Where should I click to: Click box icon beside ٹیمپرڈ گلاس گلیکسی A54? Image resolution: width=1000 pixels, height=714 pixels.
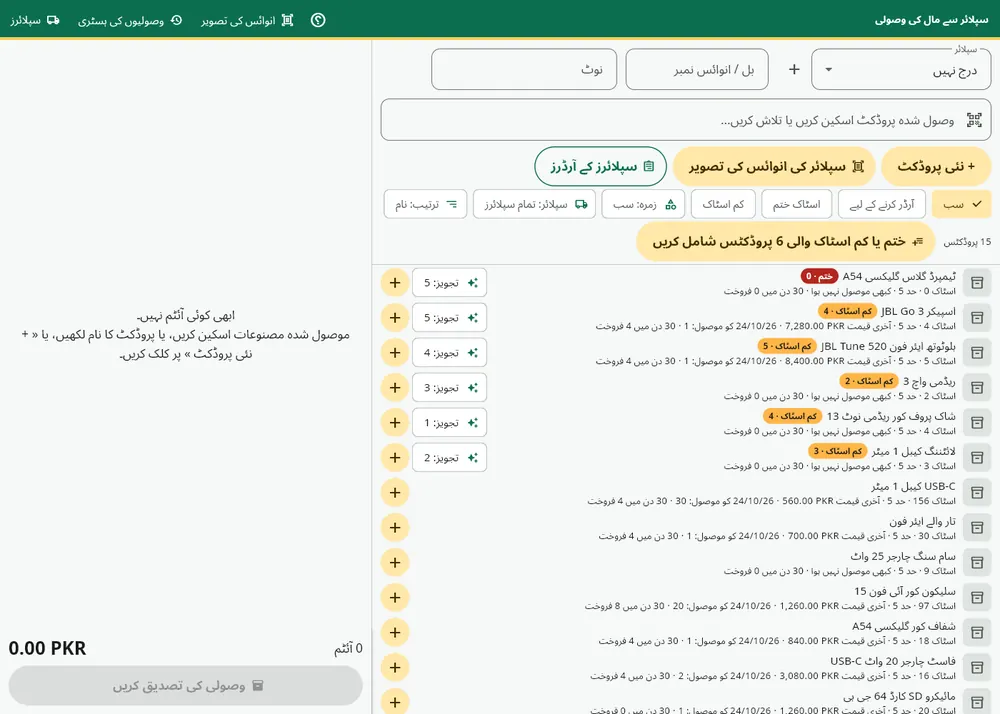point(977,282)
